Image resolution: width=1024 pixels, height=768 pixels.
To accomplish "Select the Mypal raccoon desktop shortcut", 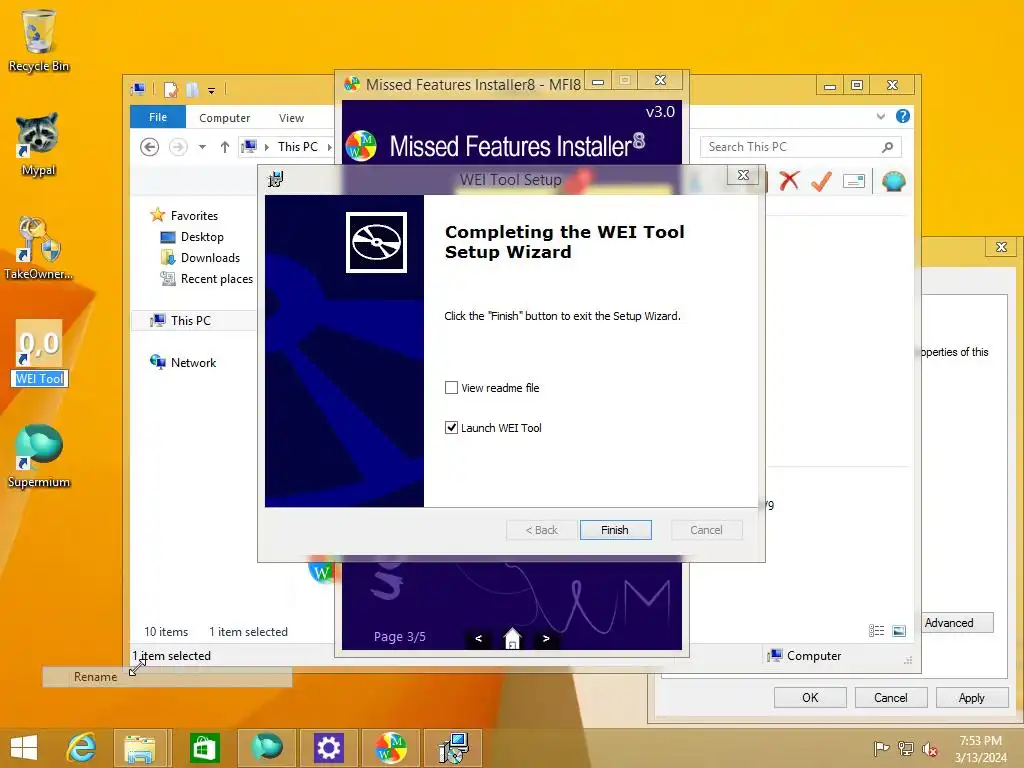I will point(38,145).
